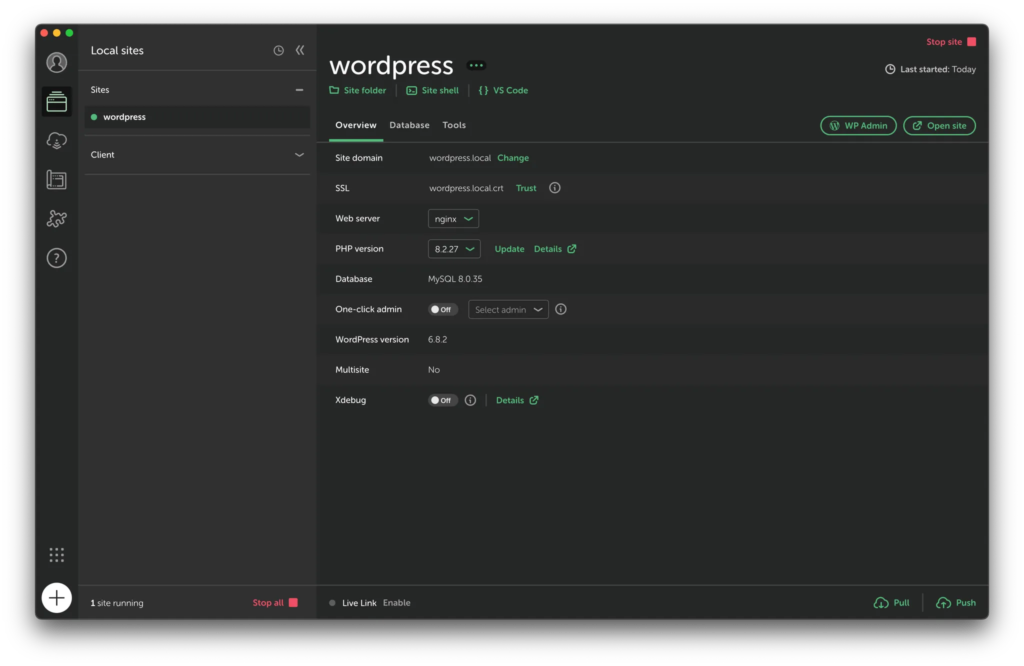The width and height of the screenshot is (1024, 666).
Task: Click the Stop all red square icon
Action: pyautogui.click(x=293, y=603)
